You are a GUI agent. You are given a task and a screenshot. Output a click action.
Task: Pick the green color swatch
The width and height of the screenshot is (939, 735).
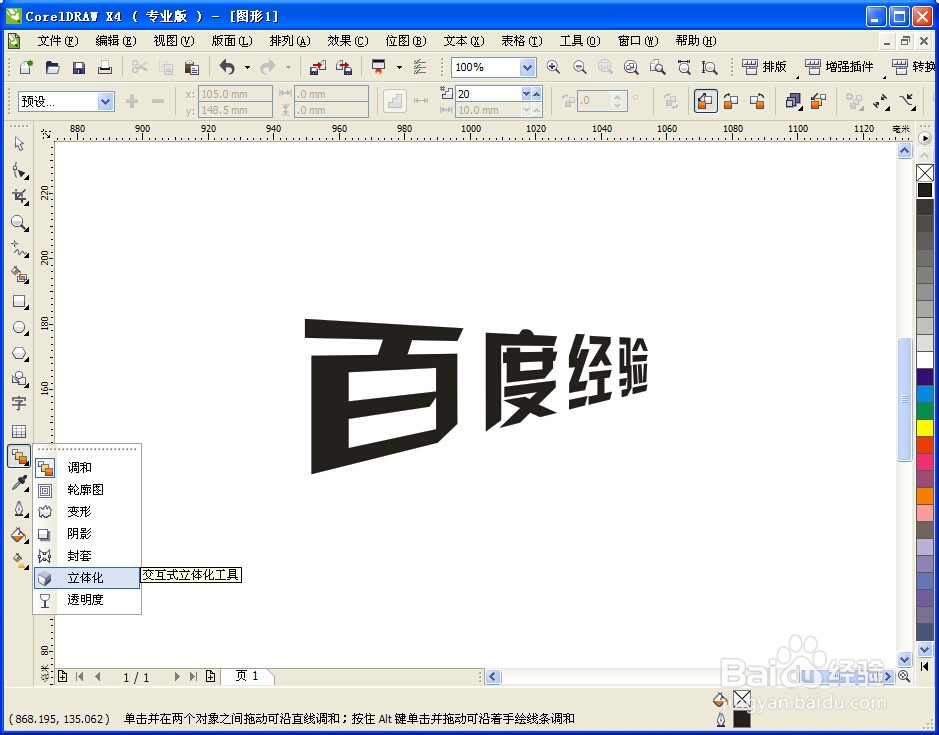[925, 411]
